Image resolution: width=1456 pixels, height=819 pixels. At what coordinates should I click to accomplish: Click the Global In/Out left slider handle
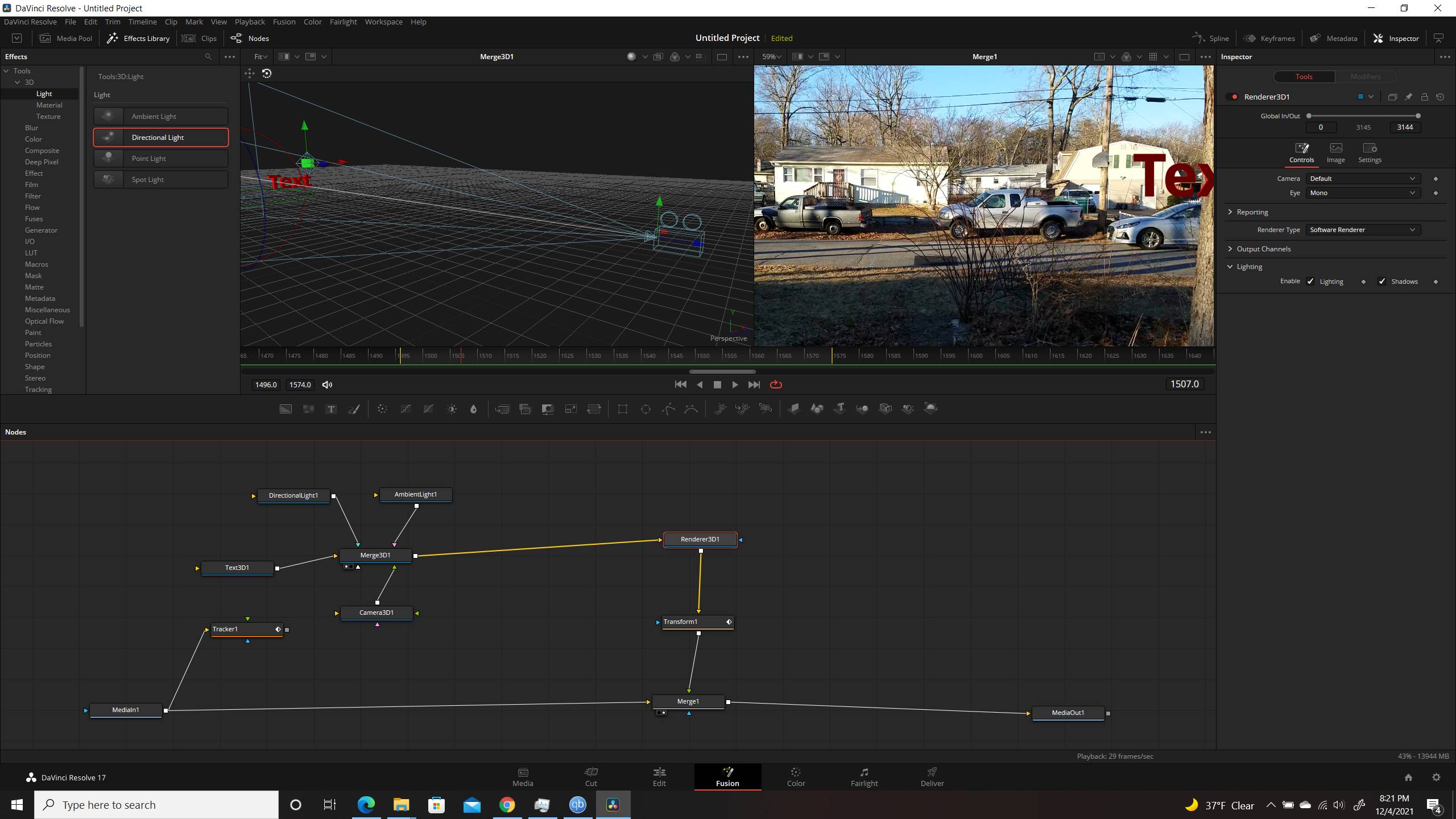[x=1309, y=116]
